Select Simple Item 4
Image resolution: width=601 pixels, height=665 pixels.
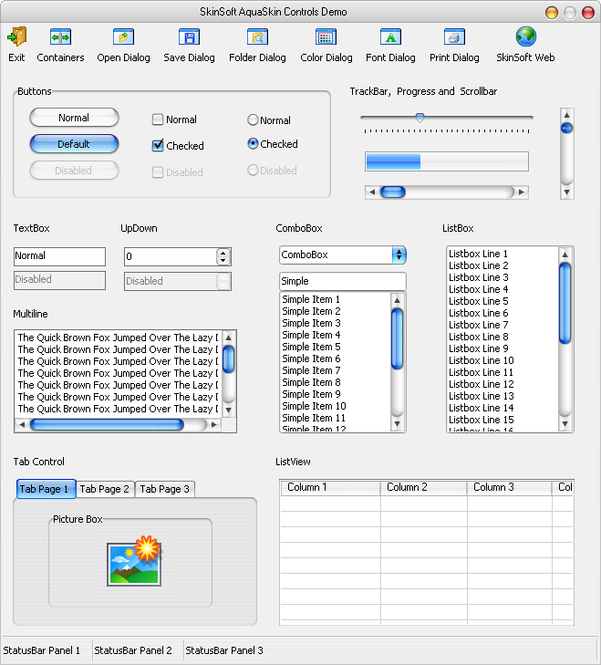[311, 335]
